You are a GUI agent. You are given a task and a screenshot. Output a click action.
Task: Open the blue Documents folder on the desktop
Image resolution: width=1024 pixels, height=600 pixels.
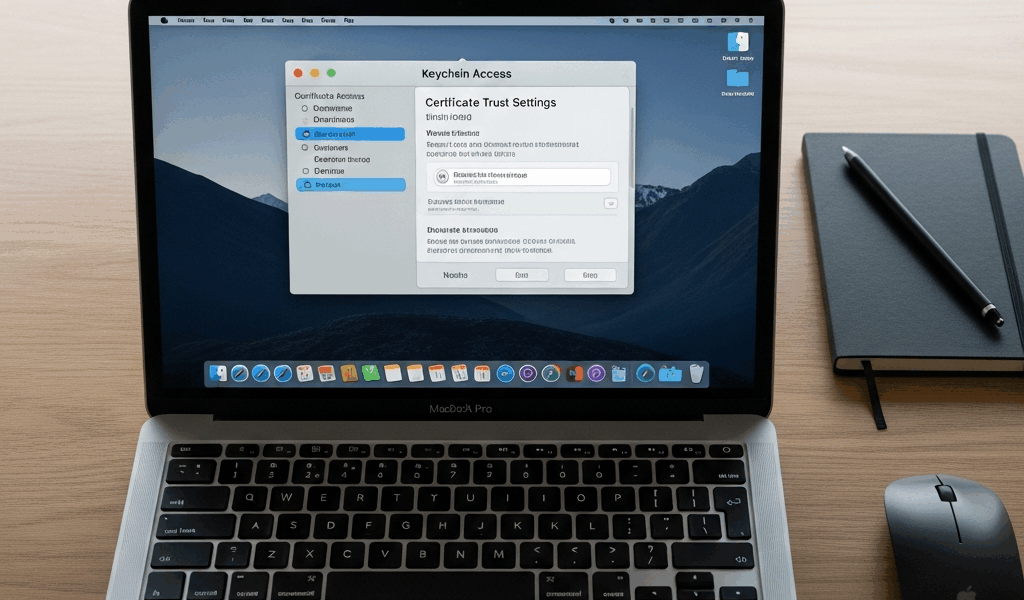(737, 78)
